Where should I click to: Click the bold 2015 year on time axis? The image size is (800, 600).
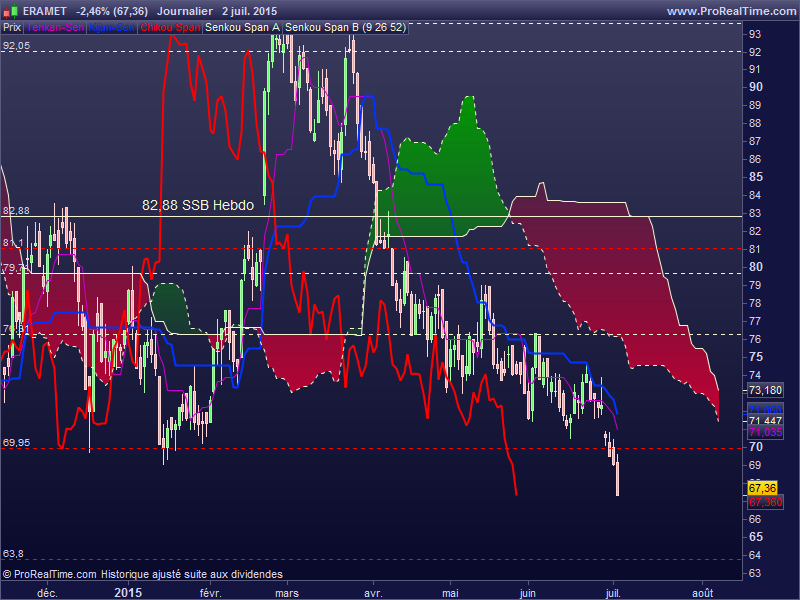[x=128, y=592]
